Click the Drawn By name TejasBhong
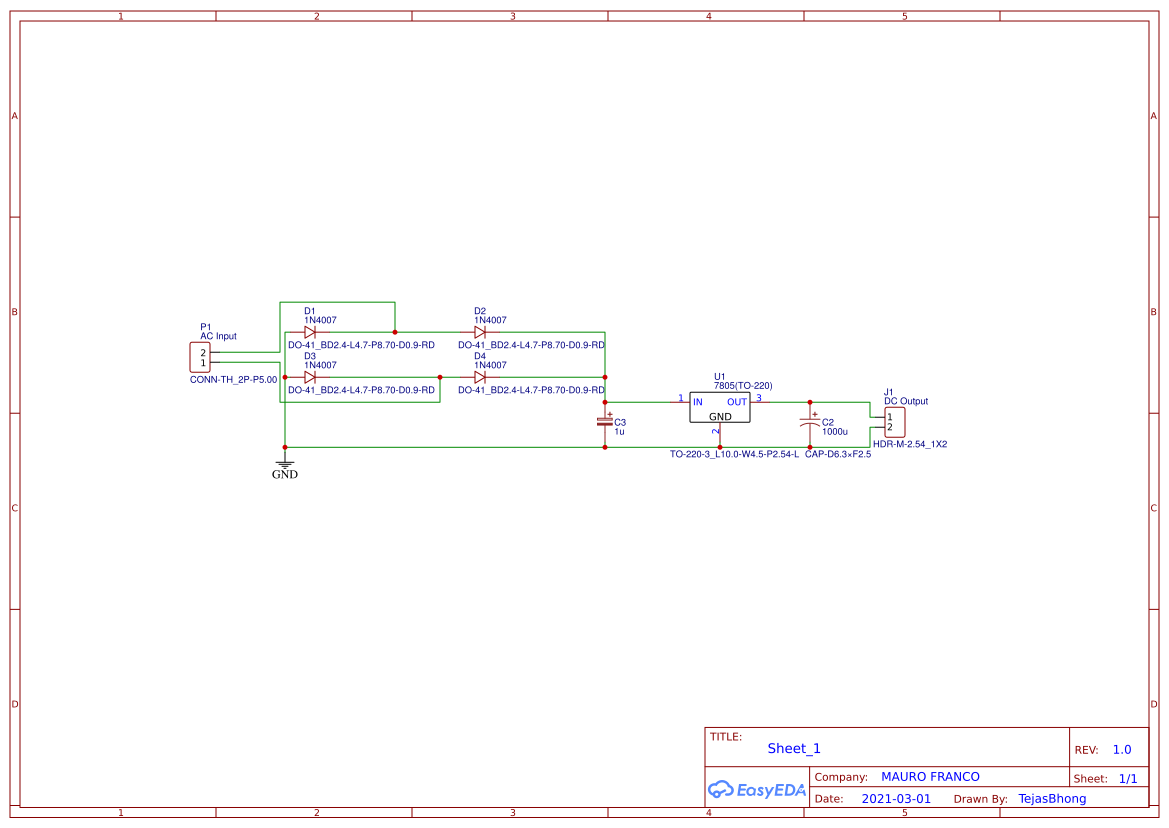 coord(1051,798)
